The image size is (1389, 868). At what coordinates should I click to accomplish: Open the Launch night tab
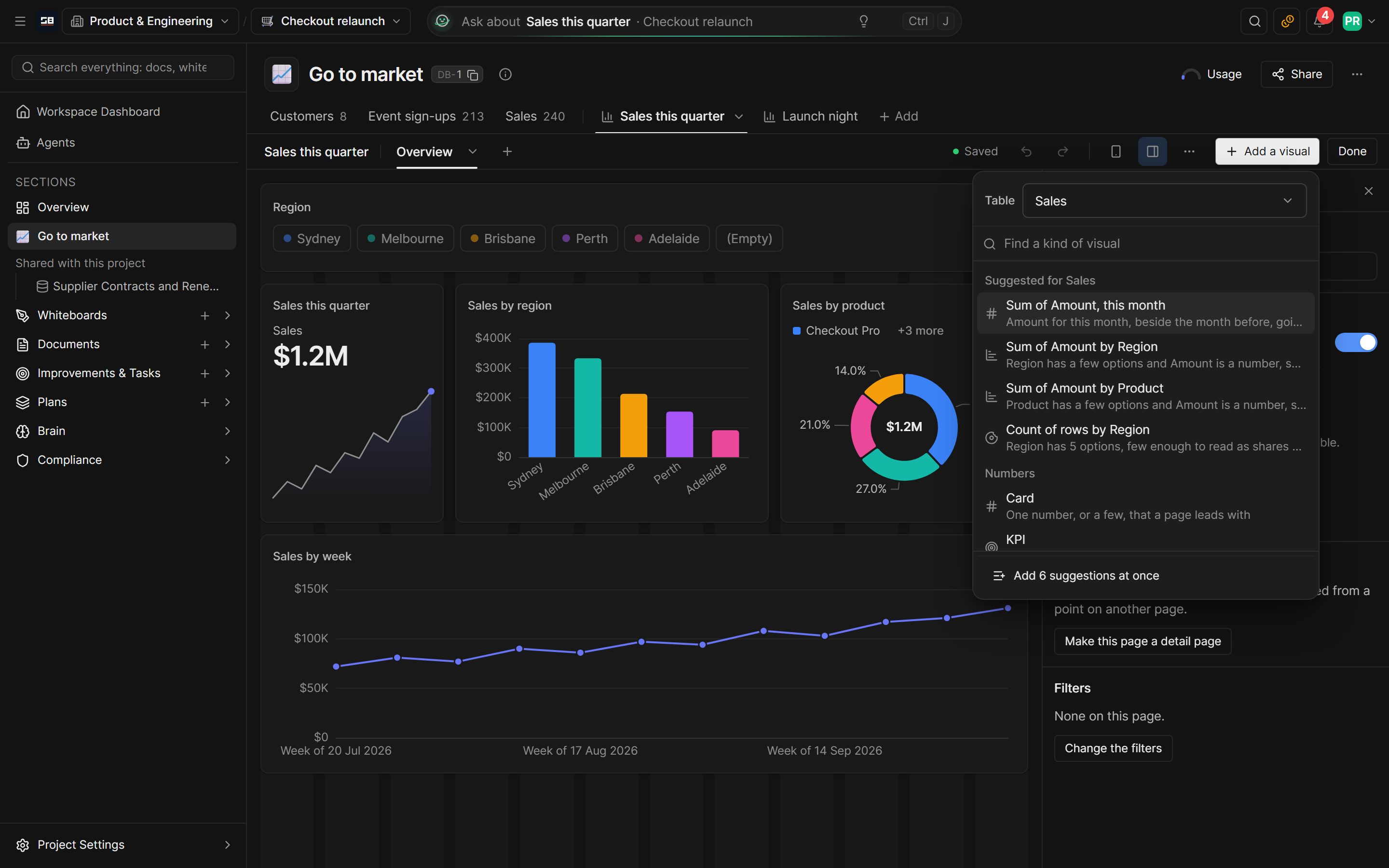[x=810, y=117]
